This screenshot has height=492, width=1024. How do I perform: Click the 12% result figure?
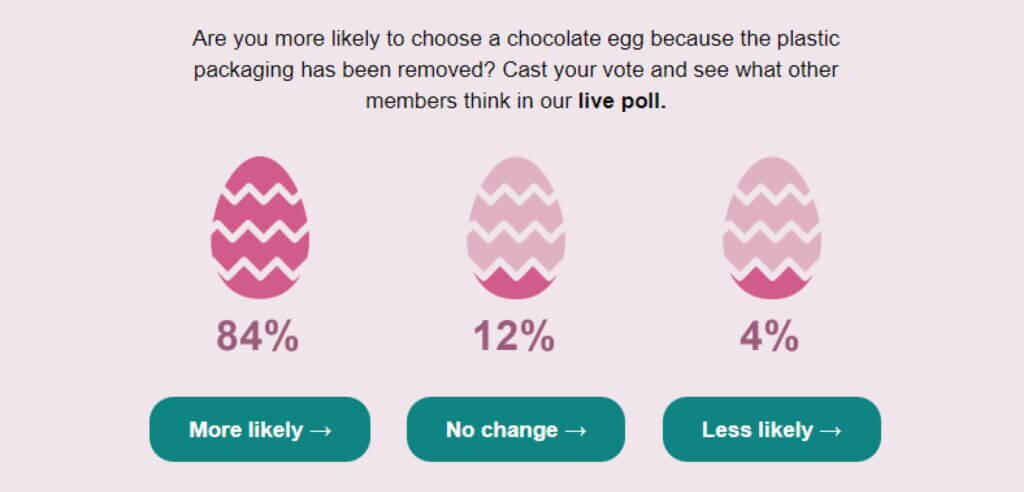point(514,337)
